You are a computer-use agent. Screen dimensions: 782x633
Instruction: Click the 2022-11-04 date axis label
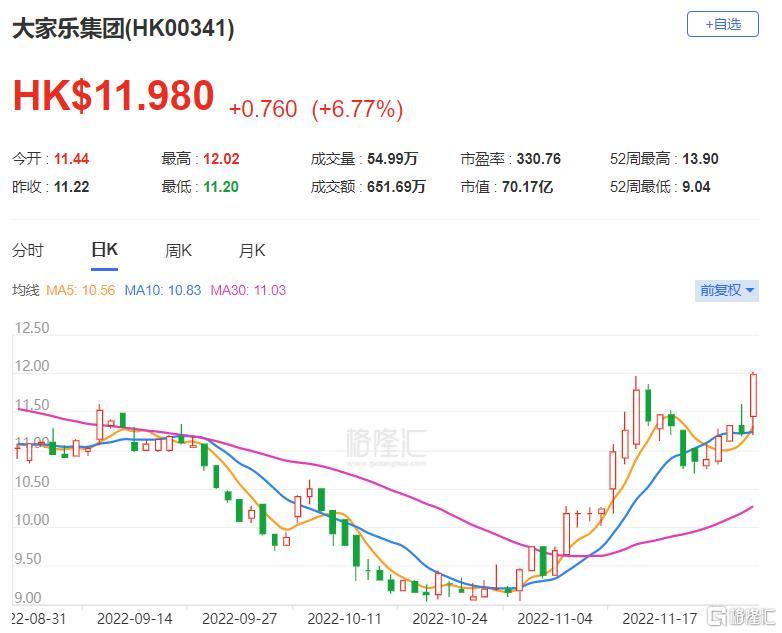555,619
